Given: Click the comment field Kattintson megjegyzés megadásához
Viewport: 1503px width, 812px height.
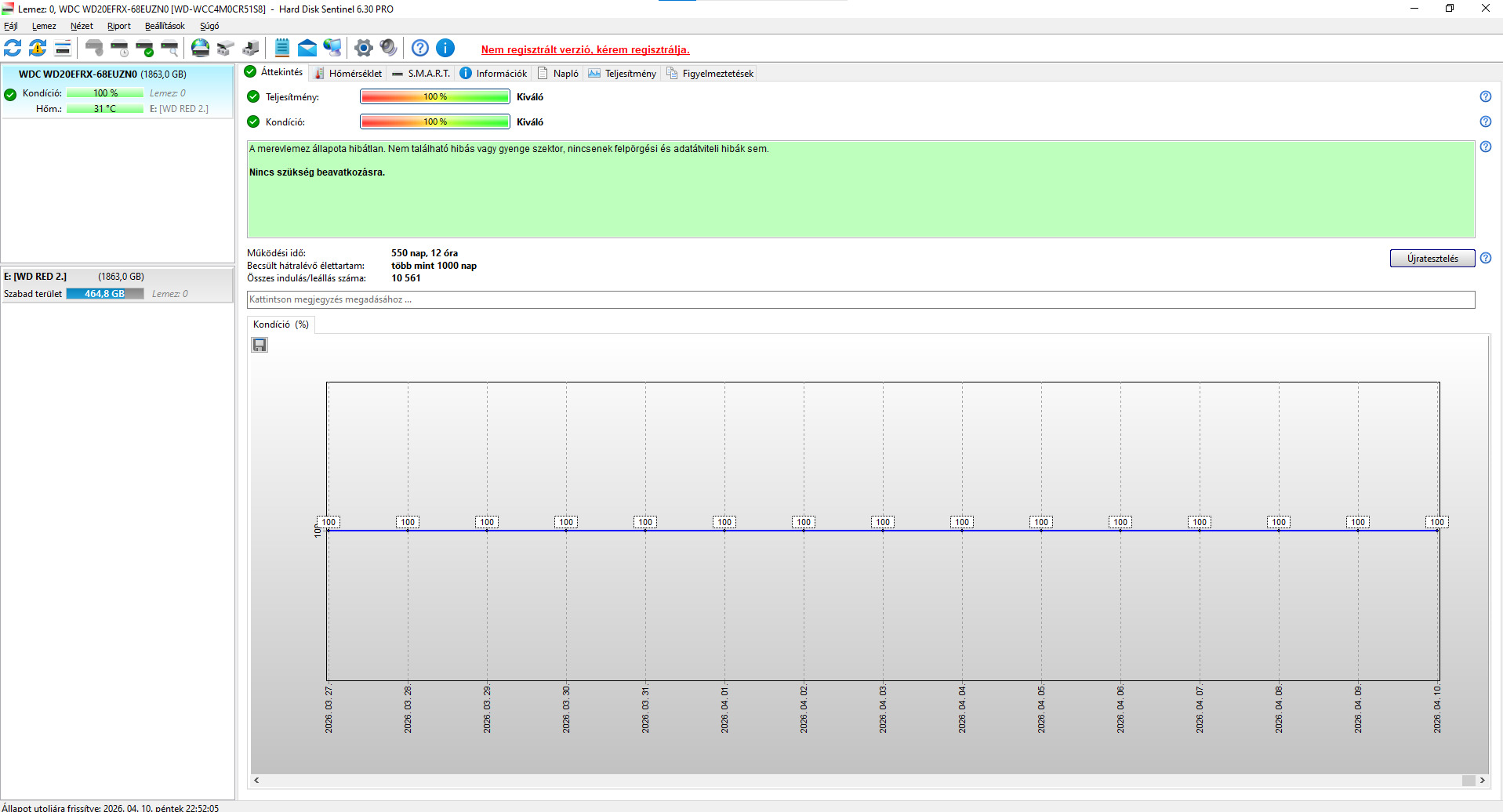Looking at the screenshot, I should click(861, 299).
